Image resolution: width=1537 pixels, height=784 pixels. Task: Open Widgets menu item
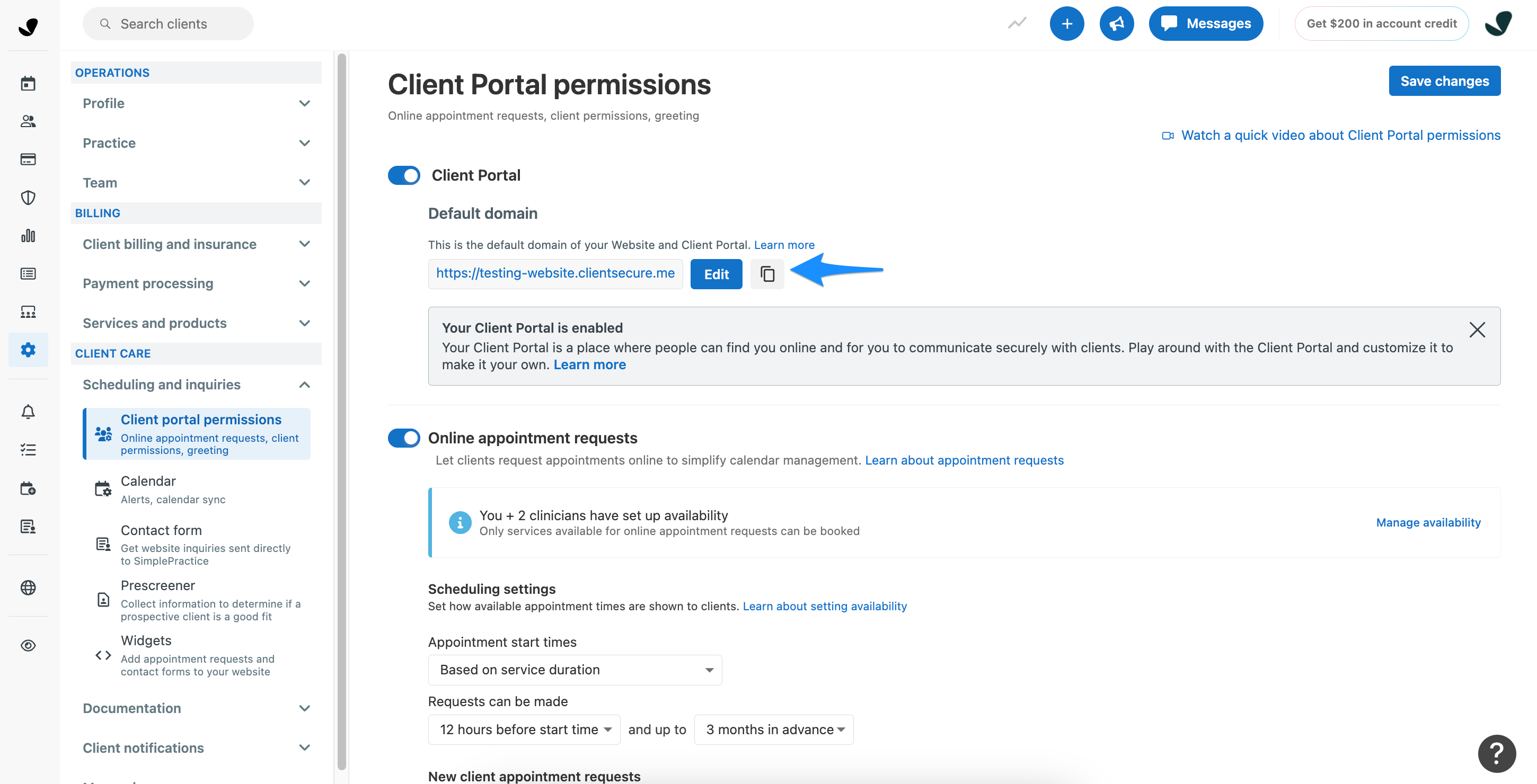pyautogui.click(x=197, y=655)
